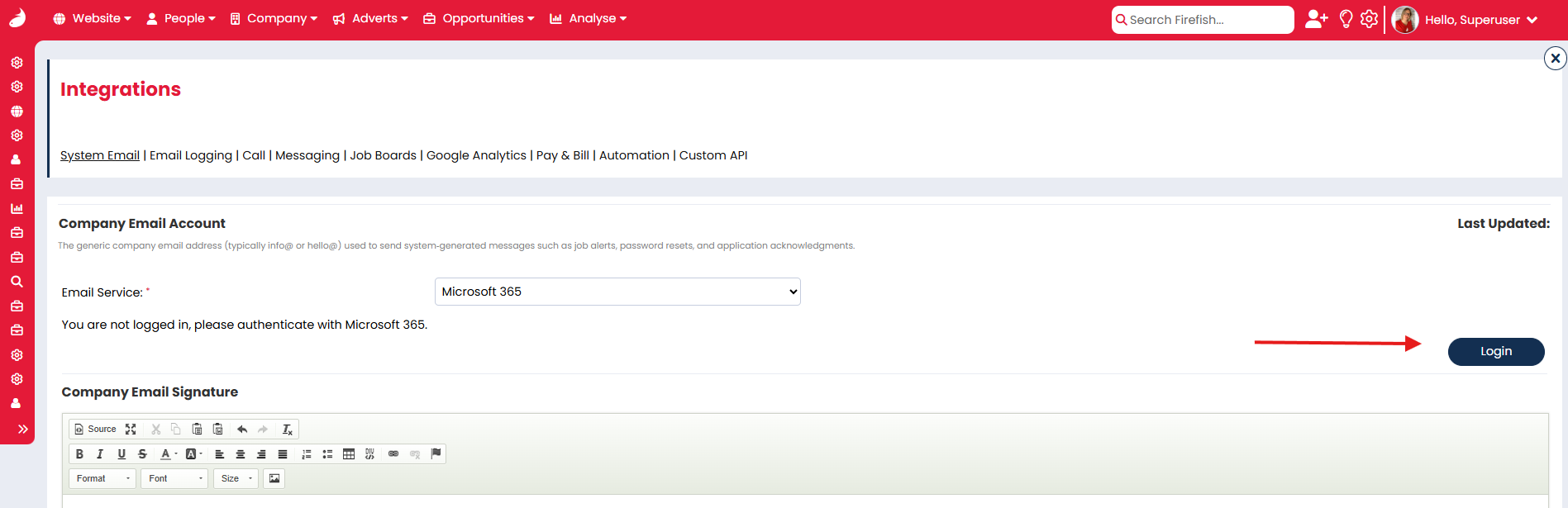Click the Login button
This screenshot has height=508, width=1568.
(1496, 351)
